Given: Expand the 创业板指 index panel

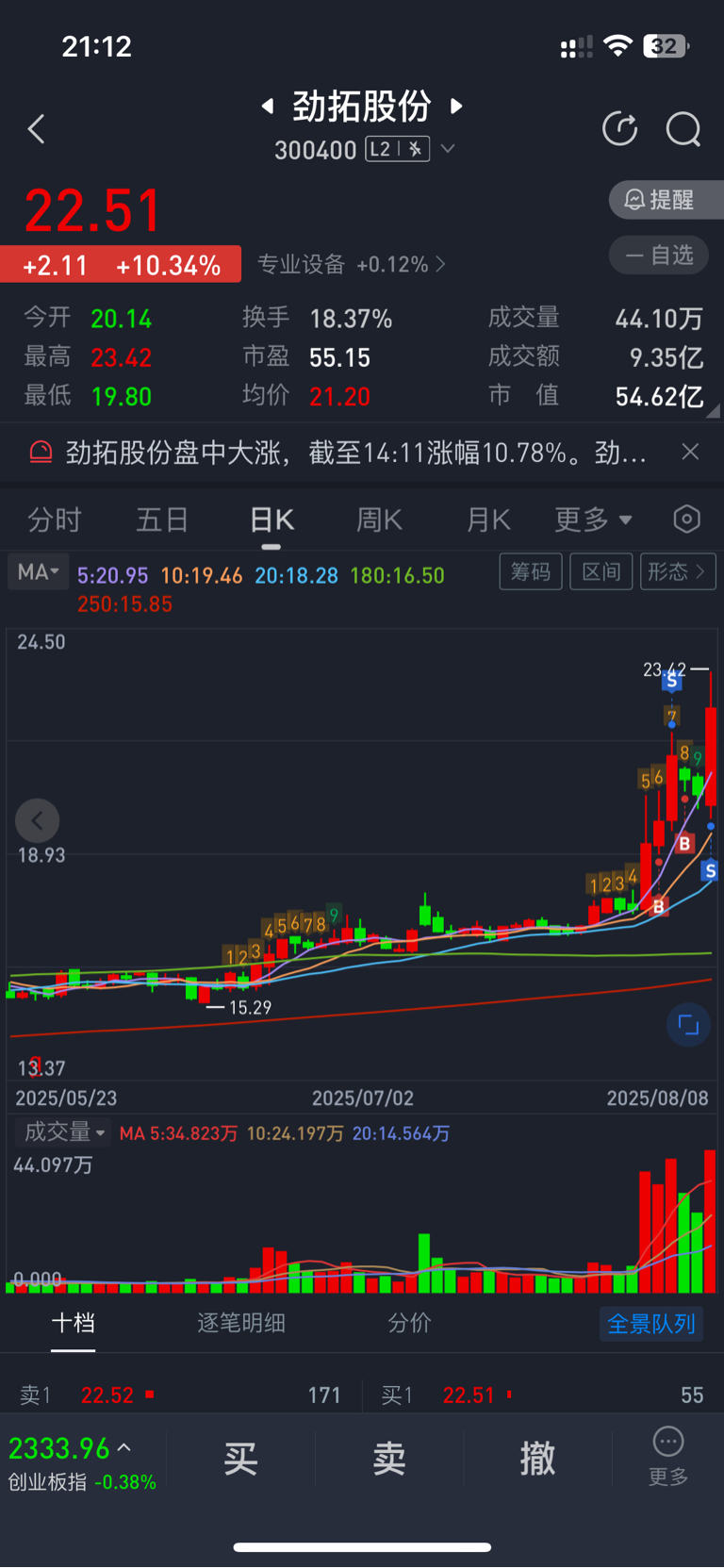Looking at the screenshot, I should [x=82, y=1462].
